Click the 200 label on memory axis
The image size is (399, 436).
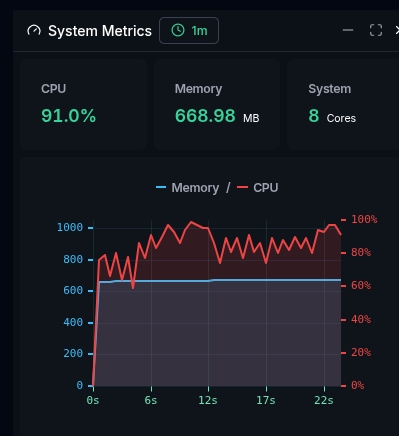point(73,353)
